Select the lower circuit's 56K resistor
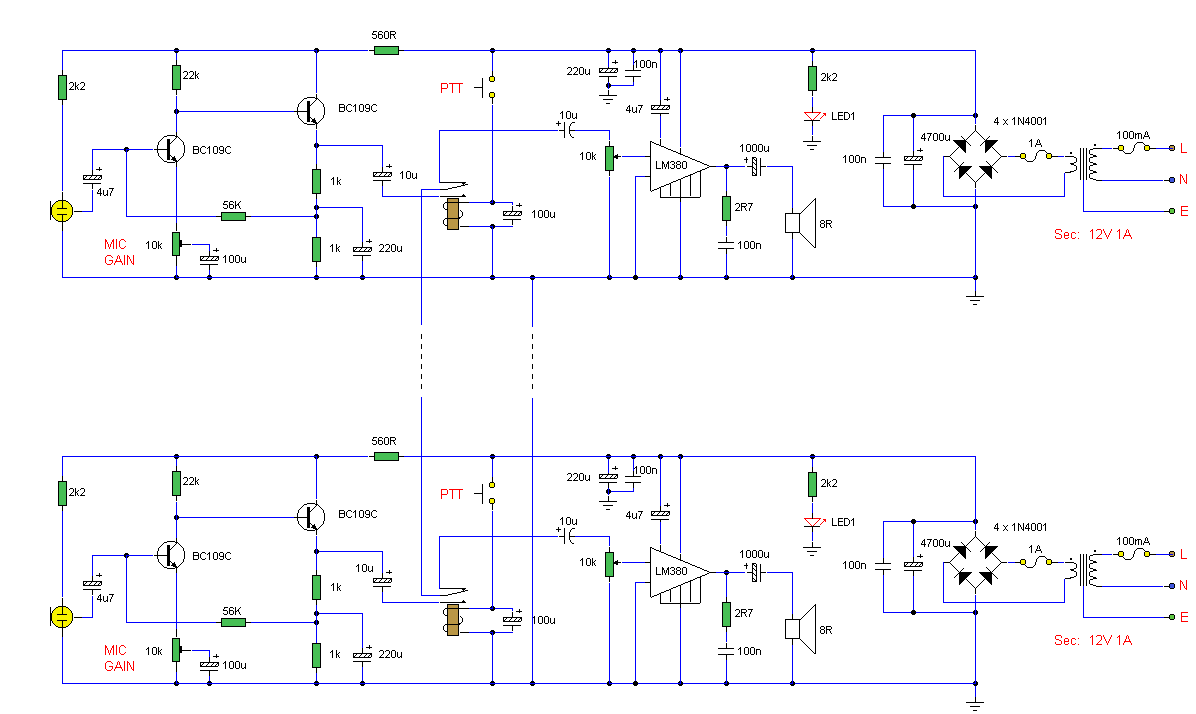 pyautogui.click(x=232, y=622)
